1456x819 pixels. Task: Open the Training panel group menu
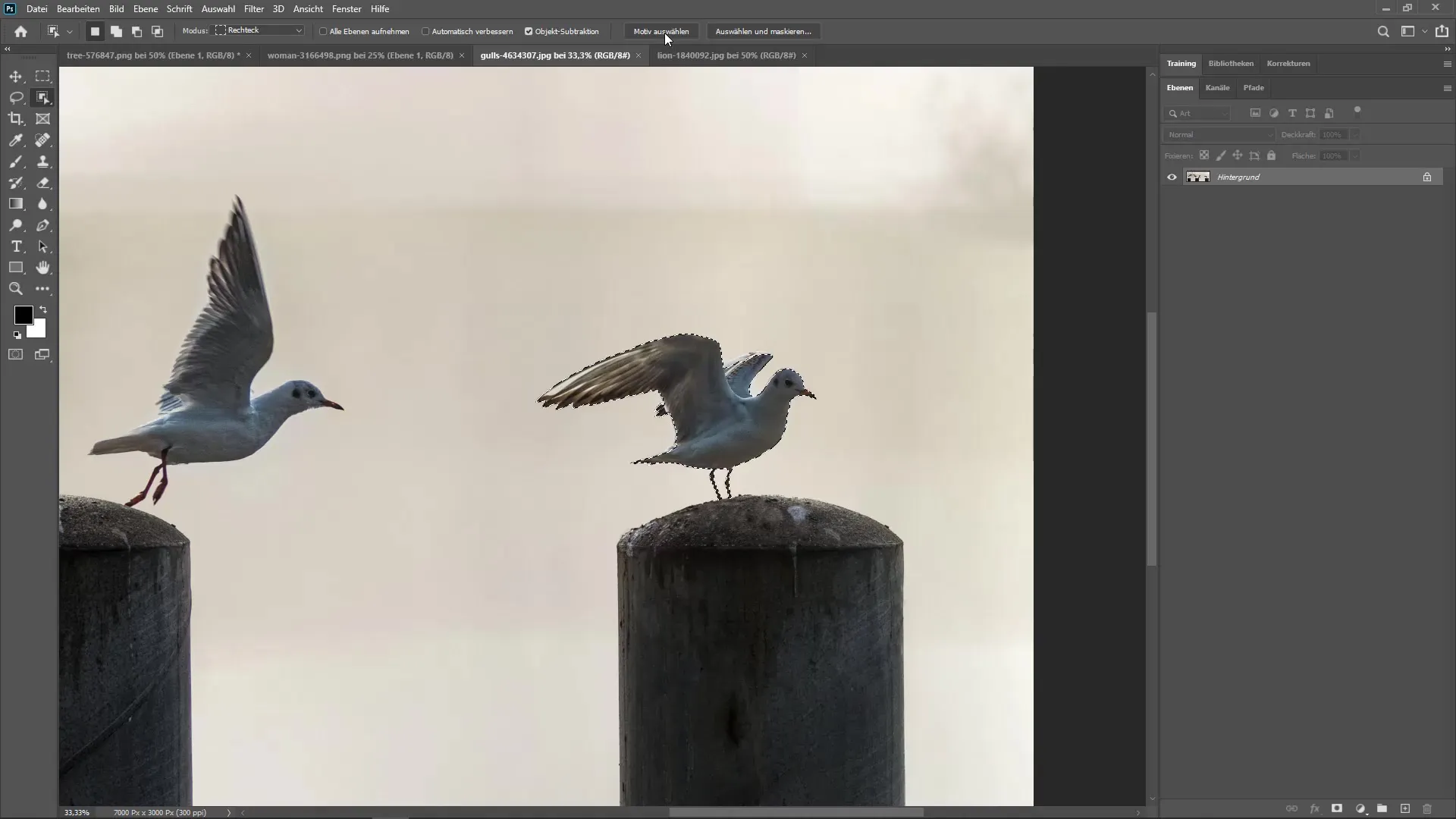tap(1447, 64)
